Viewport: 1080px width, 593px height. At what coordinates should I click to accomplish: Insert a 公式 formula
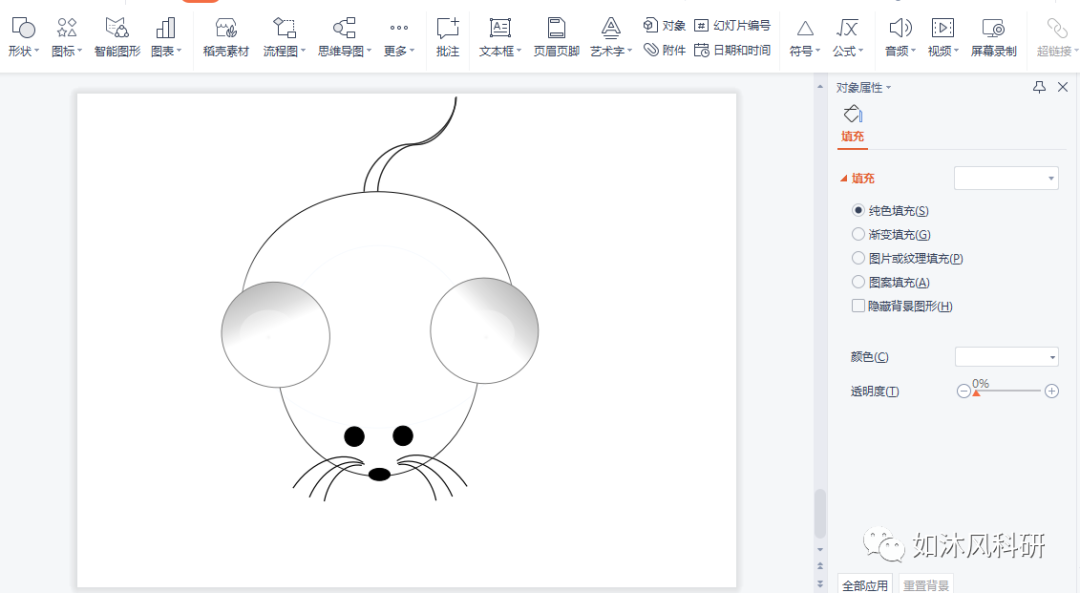click(x=847, y=37)
